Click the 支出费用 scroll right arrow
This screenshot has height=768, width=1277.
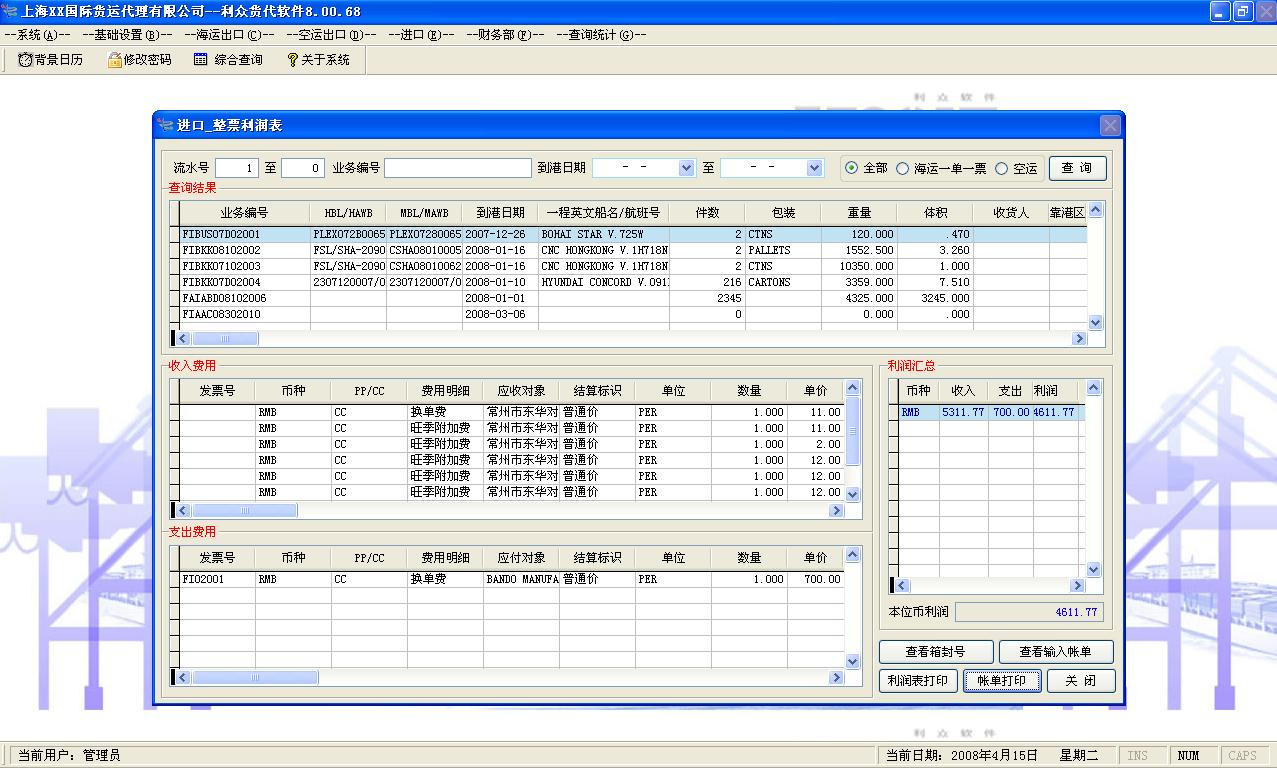point(837,678)
